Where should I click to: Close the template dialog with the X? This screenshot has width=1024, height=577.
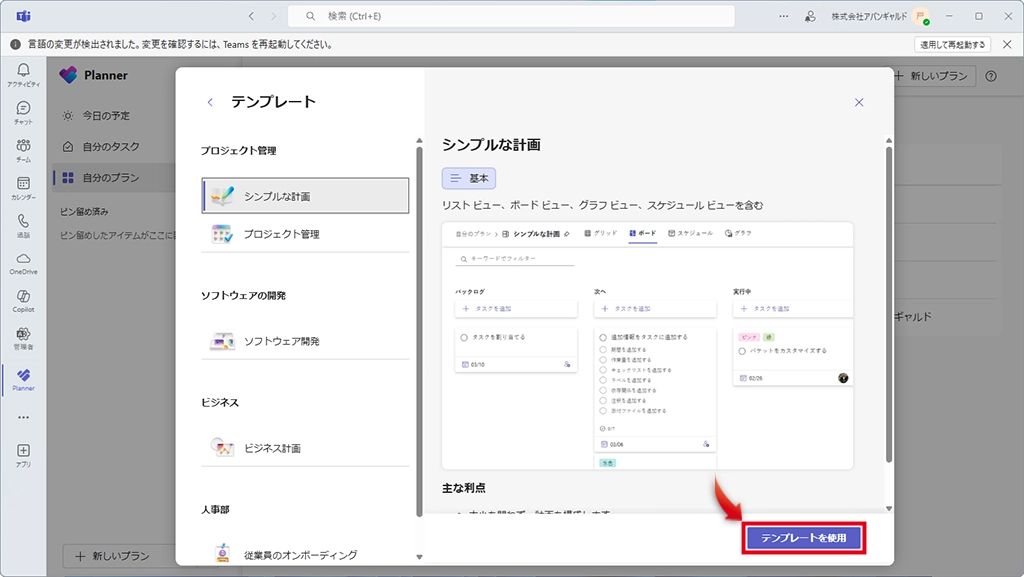(859, 102)
